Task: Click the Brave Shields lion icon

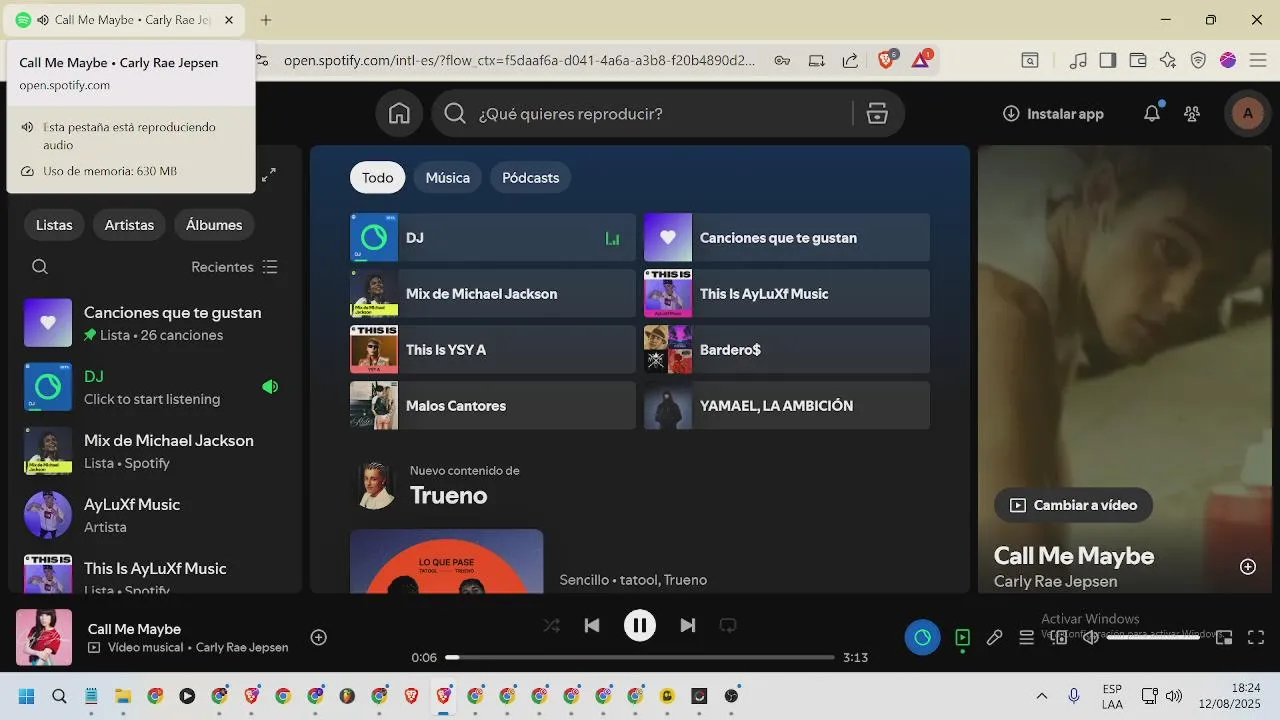Action: tap(886, 60)
